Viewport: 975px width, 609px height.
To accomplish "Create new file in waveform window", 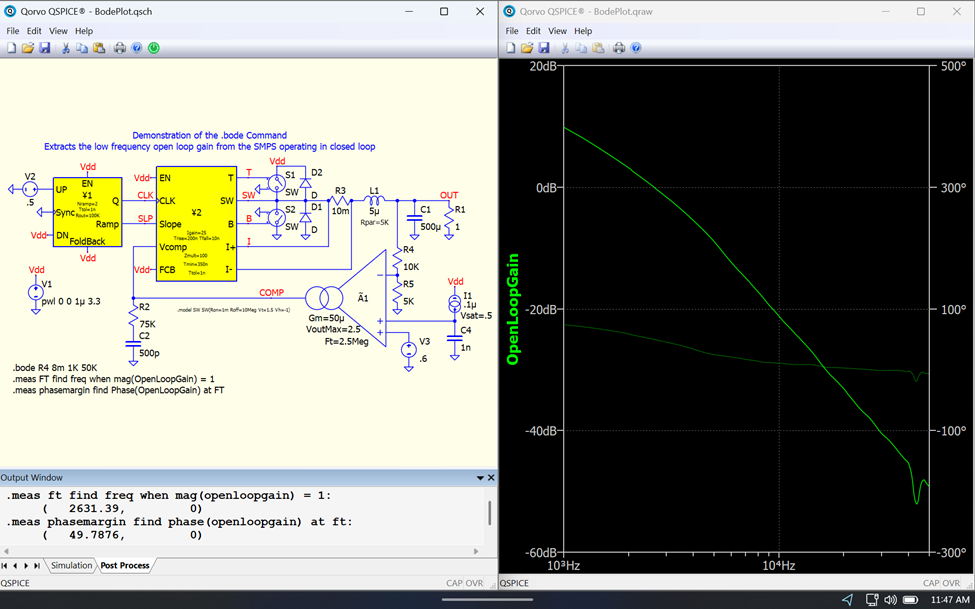I will tap(511, 48).
